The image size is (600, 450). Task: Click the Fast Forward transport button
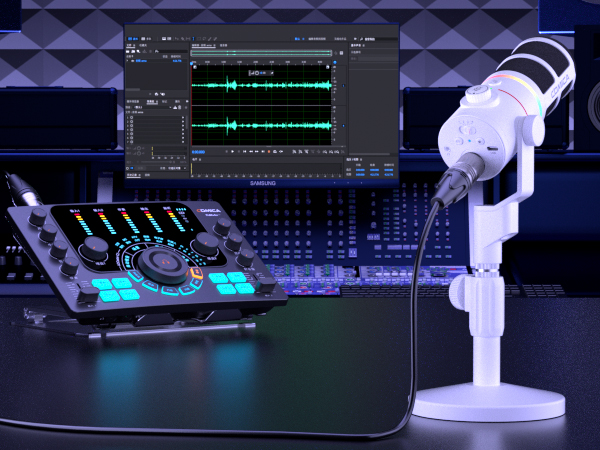(x=257, y=152)
